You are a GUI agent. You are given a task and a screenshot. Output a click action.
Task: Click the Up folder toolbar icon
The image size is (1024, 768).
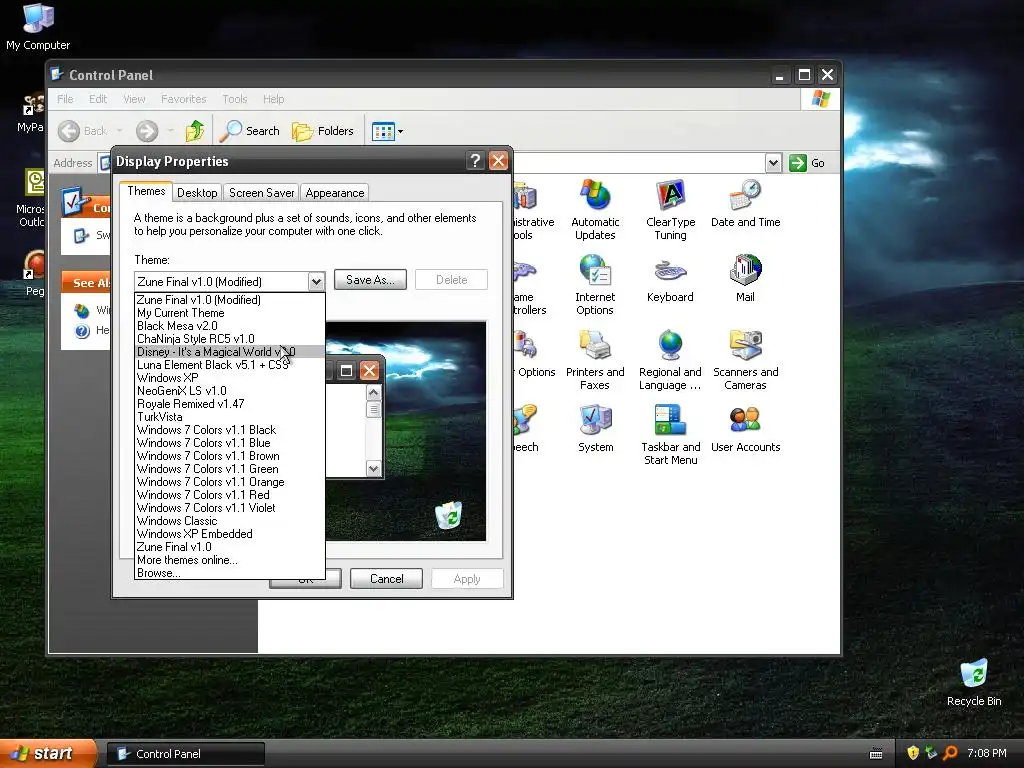coord(195,131)
